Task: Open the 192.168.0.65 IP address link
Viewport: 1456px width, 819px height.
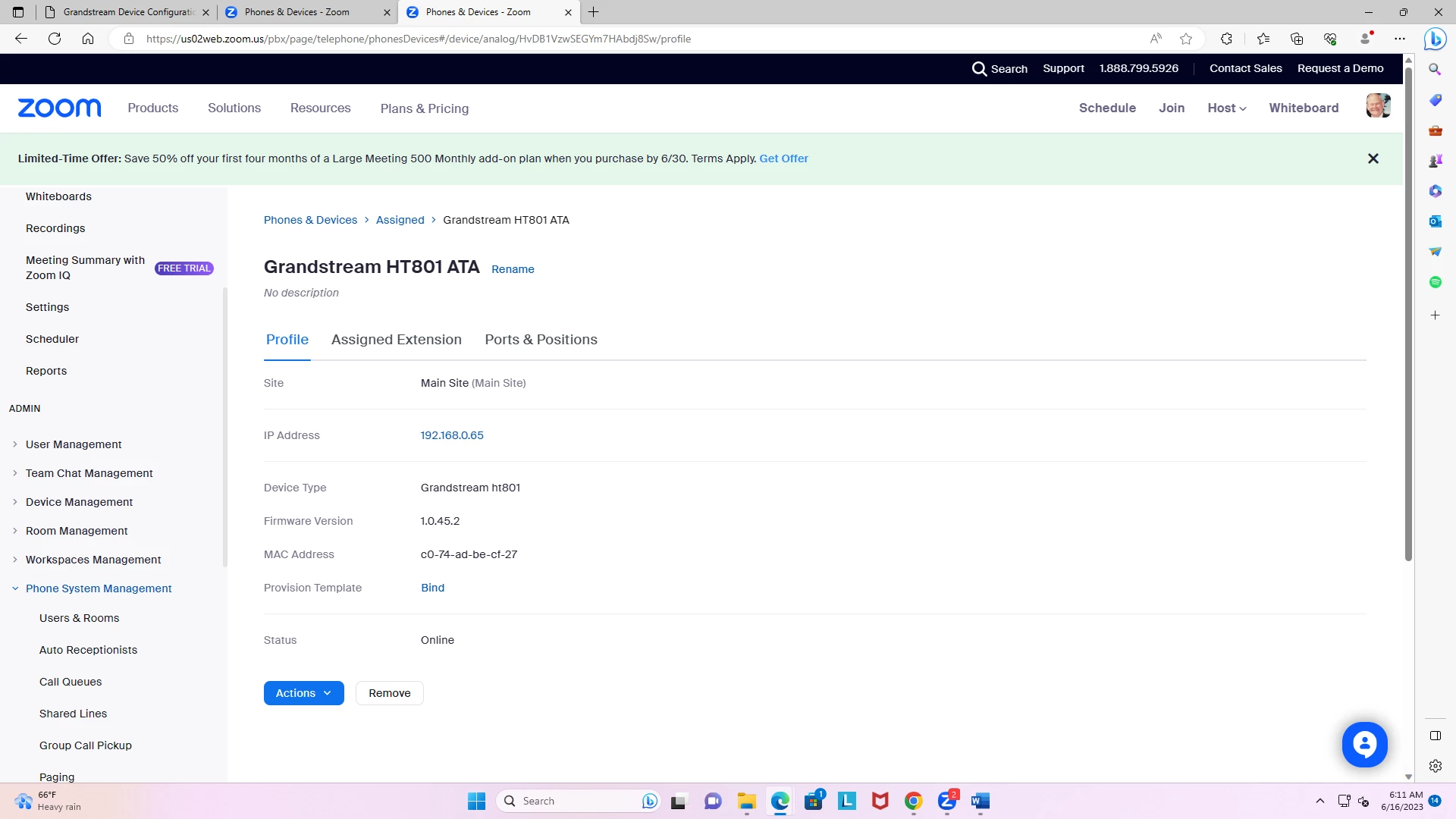Action: (x=452, y=435)
